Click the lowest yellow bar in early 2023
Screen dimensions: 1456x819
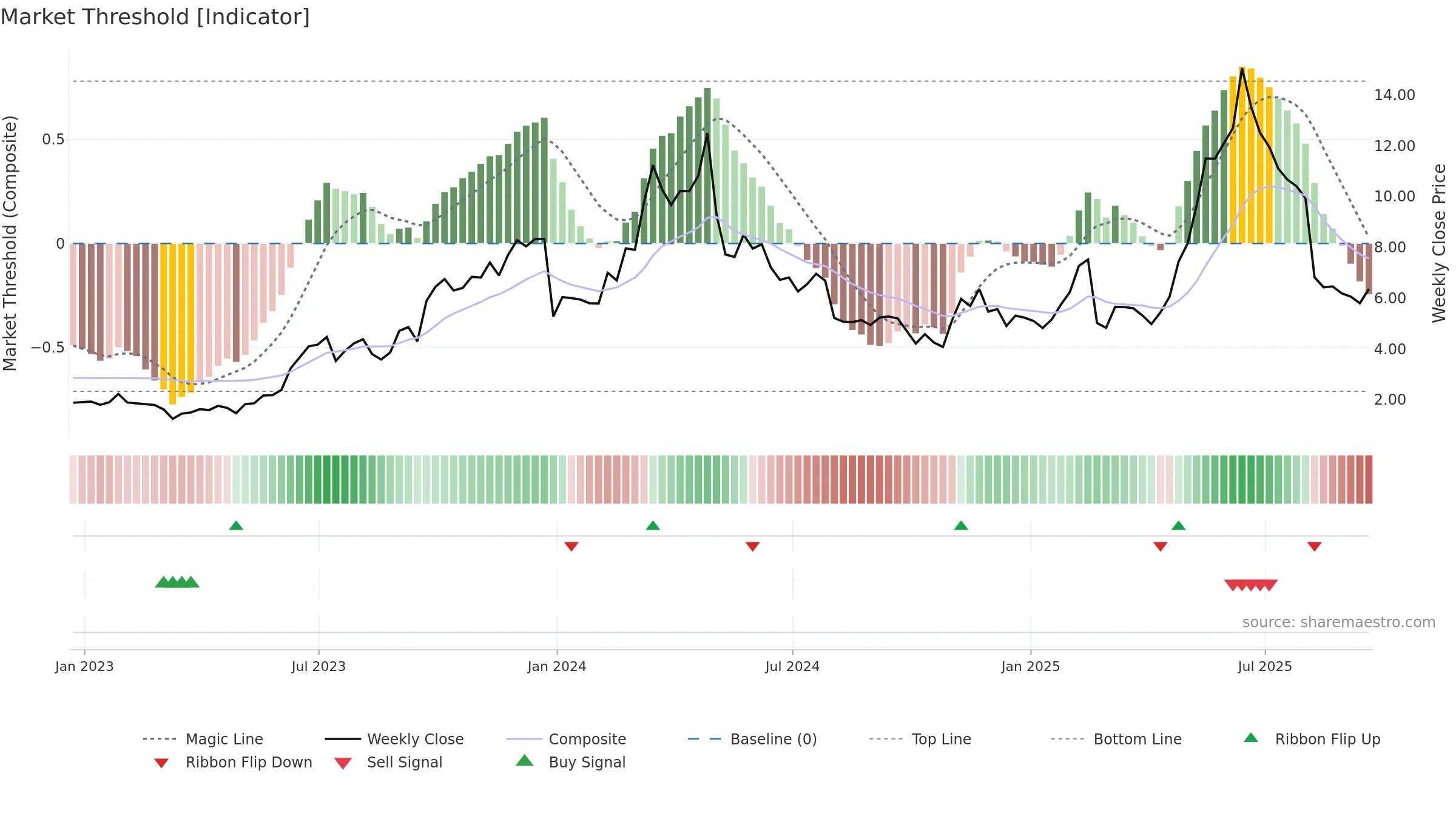pyautogui.click(x=173, y=324)
